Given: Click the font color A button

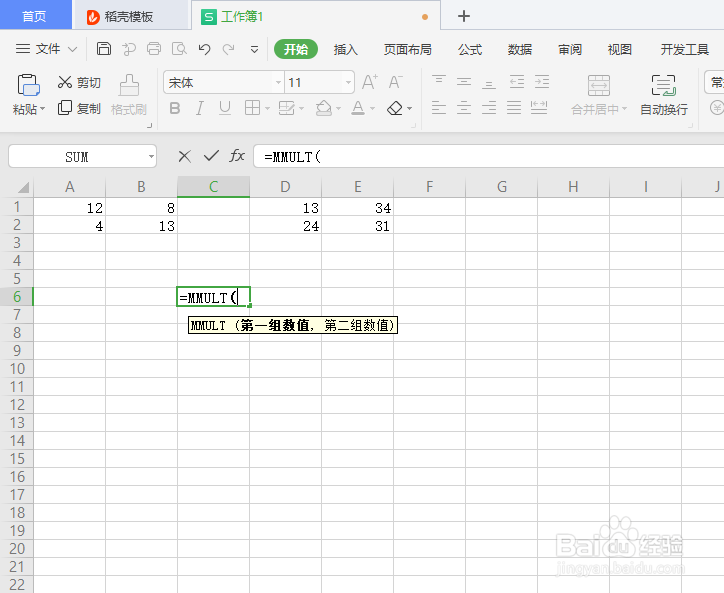Looking at the screenshot, I should (x=358, y=108).
